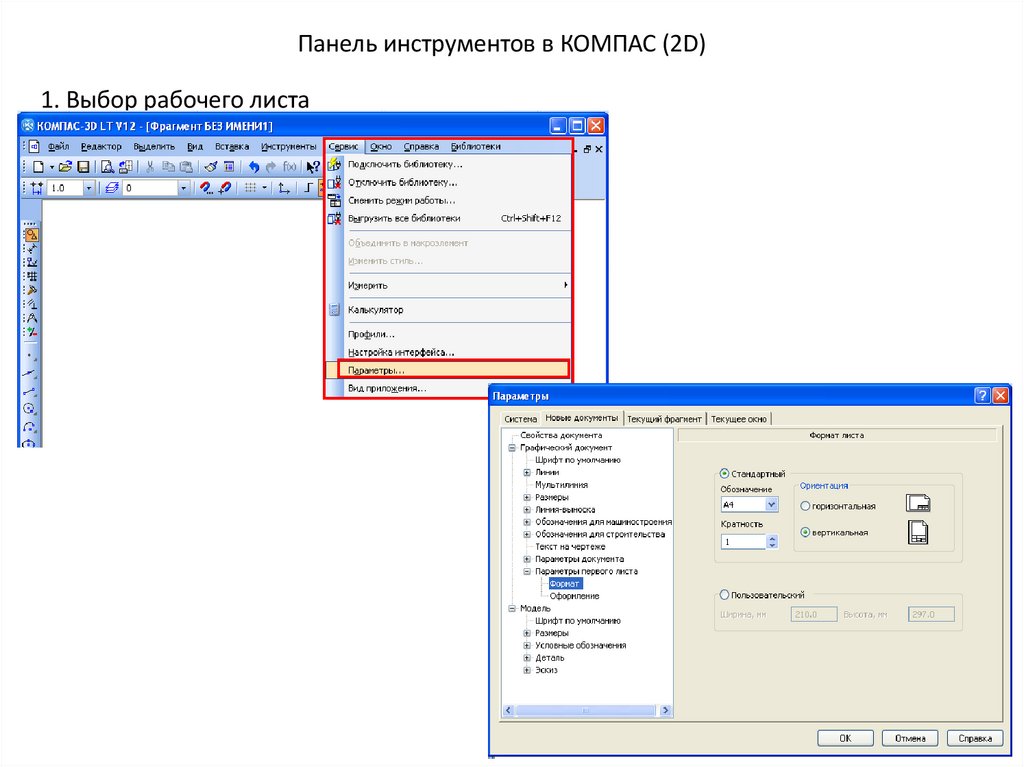Click the copy properties brush icon
Screen dimensions: 1024x767
coord(210,167)
